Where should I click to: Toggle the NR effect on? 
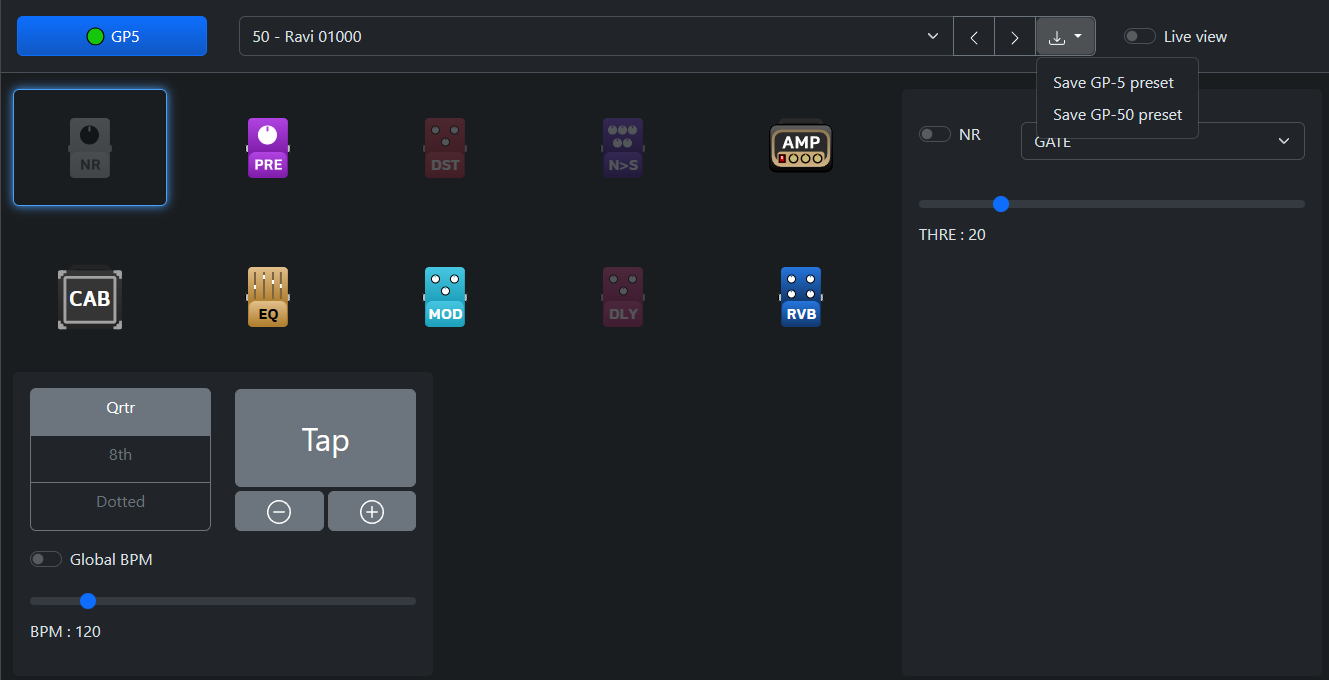click(x=935, y=134)
